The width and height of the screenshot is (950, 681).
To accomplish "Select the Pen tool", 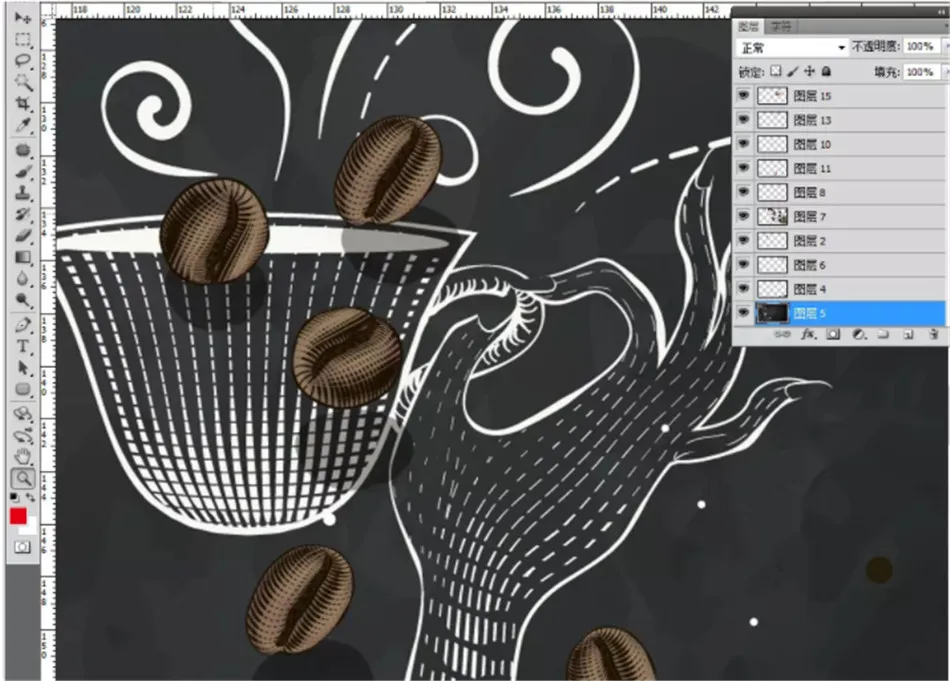I will tap(23, 325).
